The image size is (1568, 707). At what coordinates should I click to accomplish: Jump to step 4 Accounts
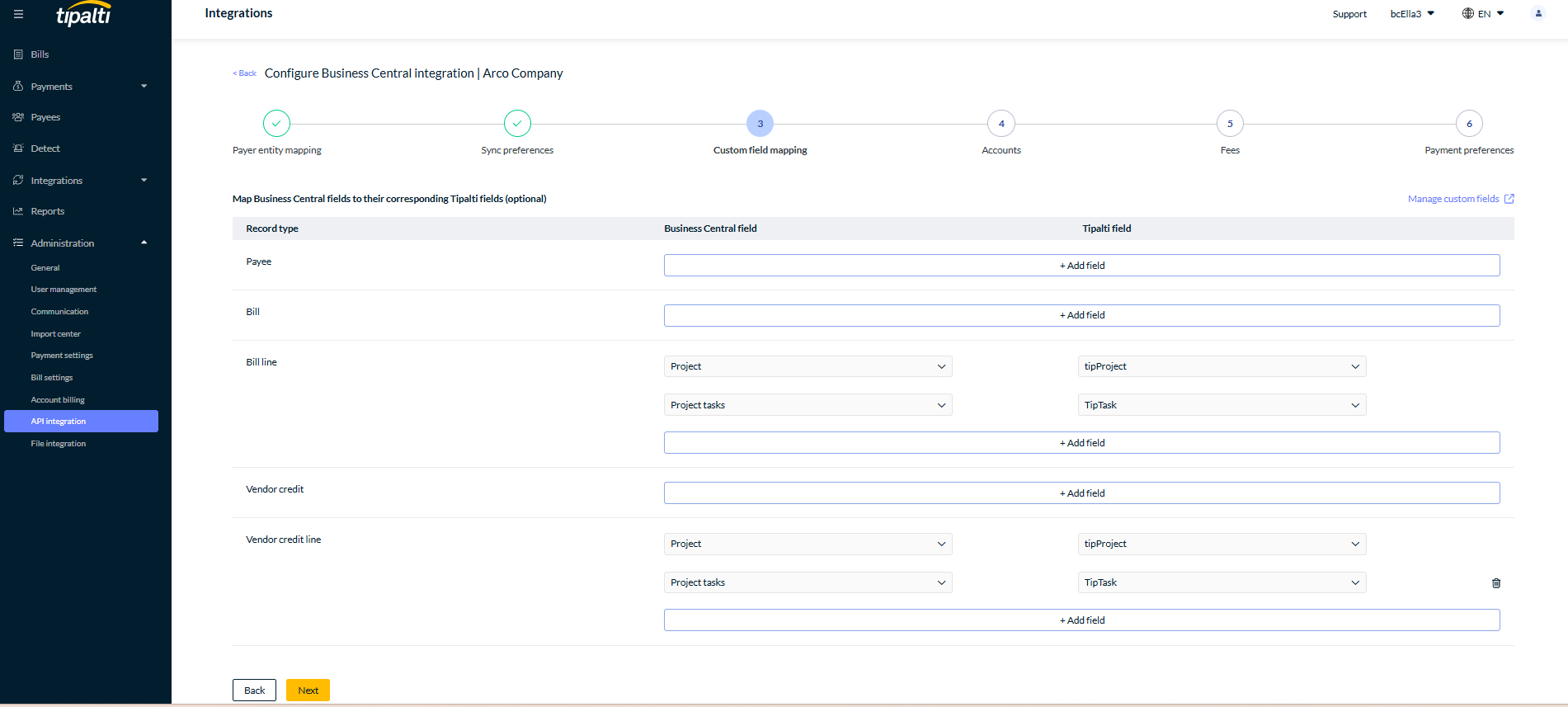1001,124
